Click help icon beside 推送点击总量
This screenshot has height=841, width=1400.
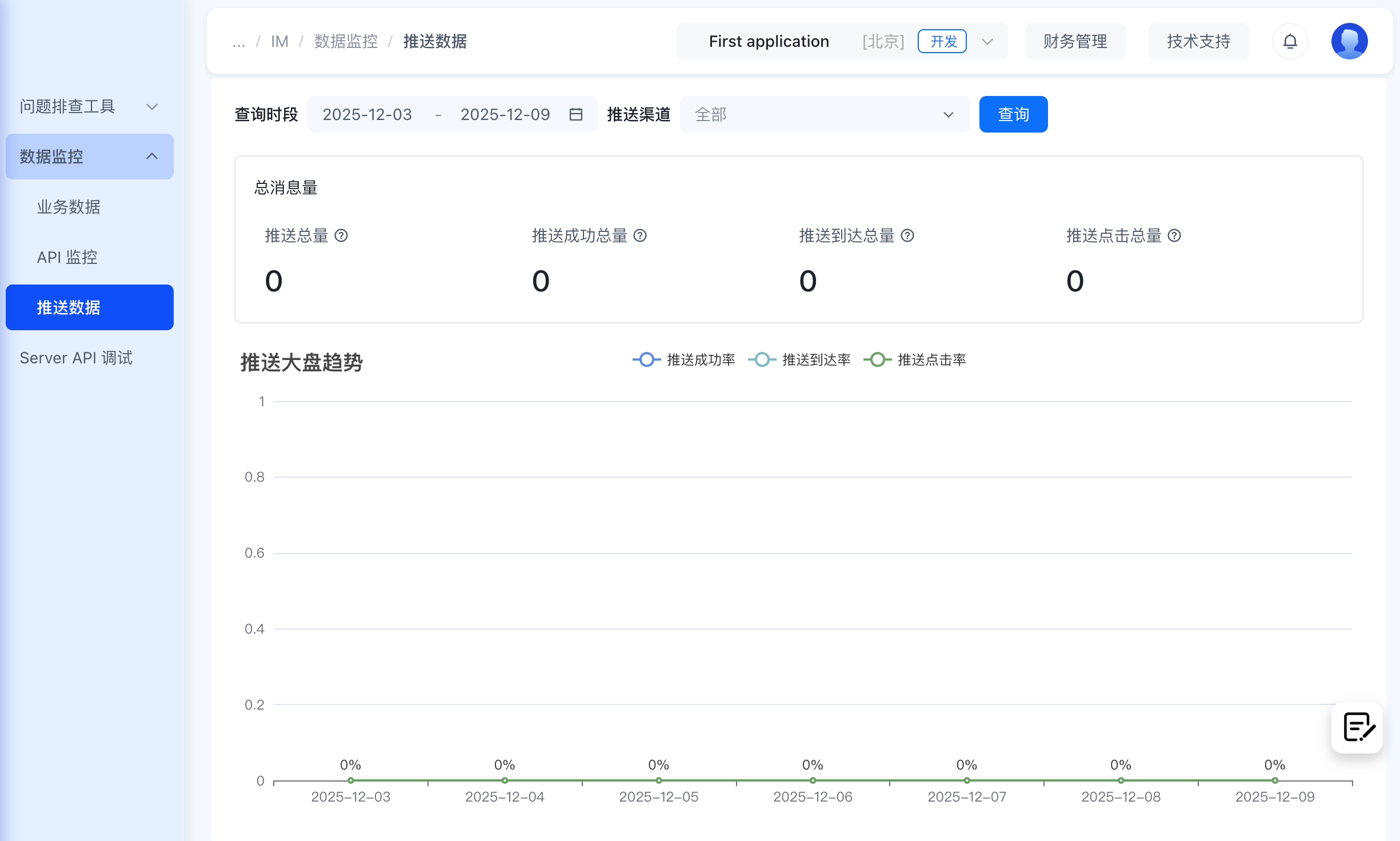(1174, 235)
